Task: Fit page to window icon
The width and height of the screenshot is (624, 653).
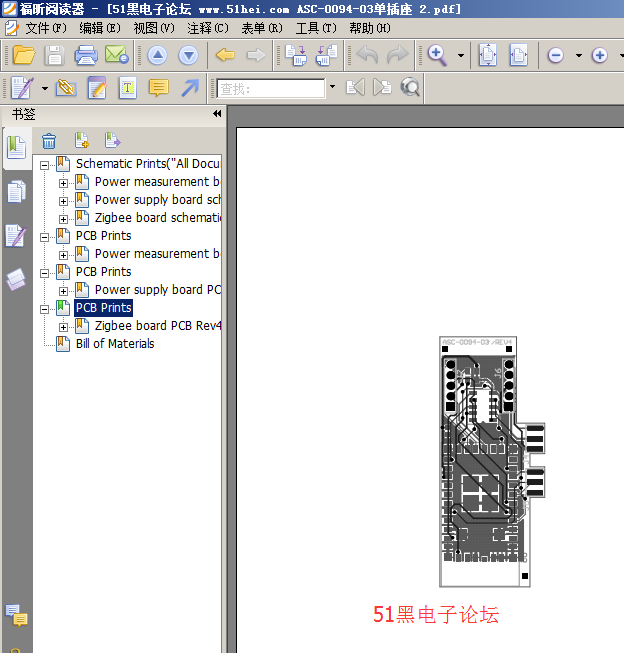Action: (x=488, y=55)
